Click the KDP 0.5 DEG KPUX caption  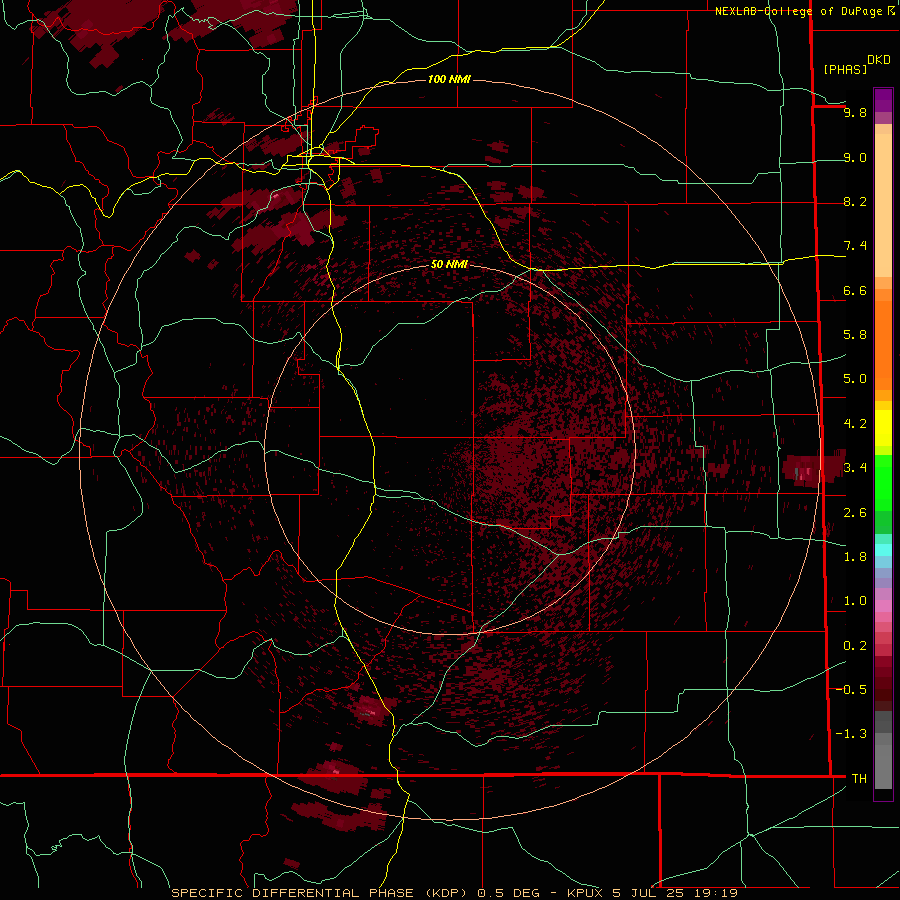point(455,893)
